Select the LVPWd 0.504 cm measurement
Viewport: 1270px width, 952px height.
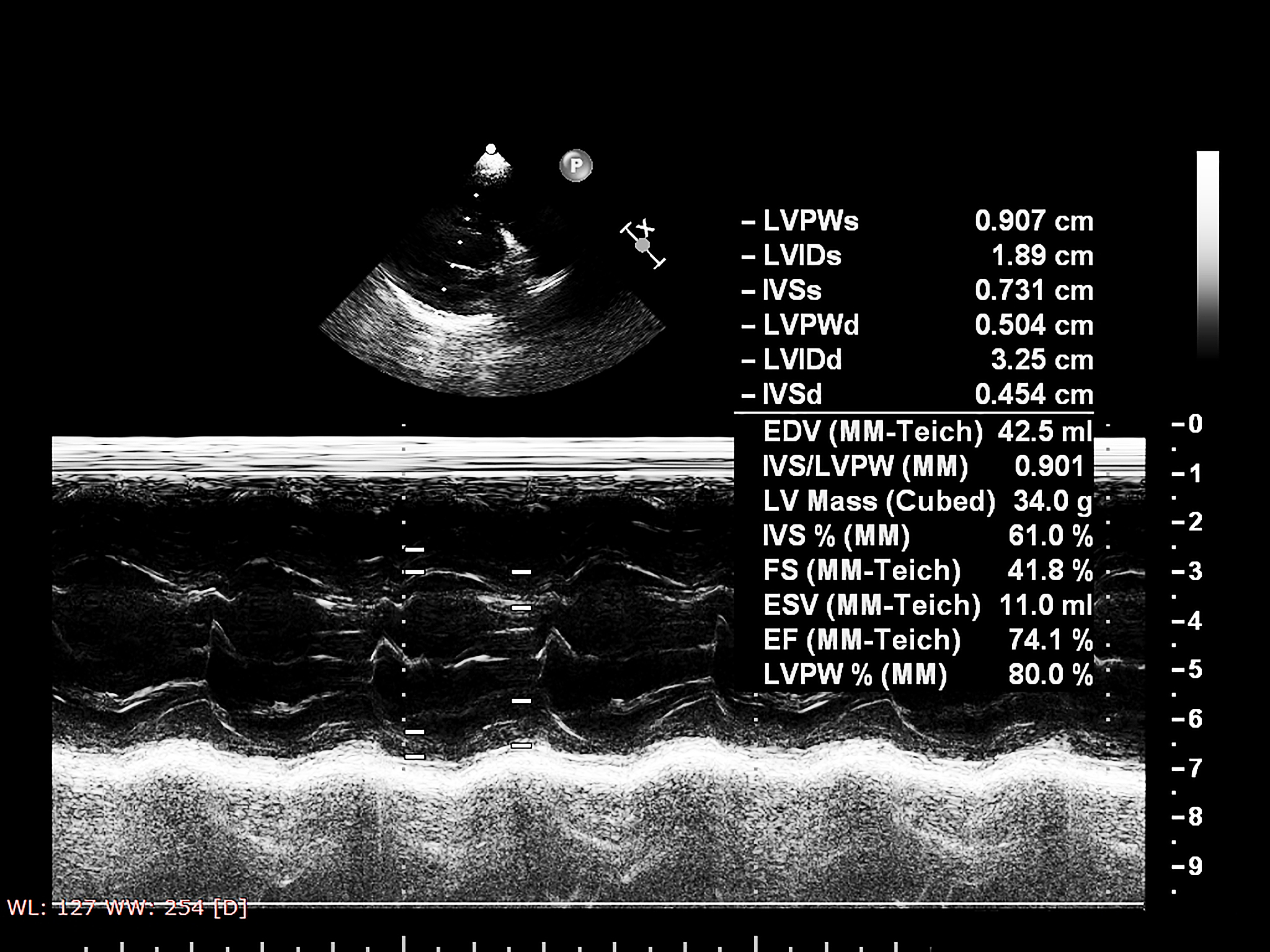917,325
